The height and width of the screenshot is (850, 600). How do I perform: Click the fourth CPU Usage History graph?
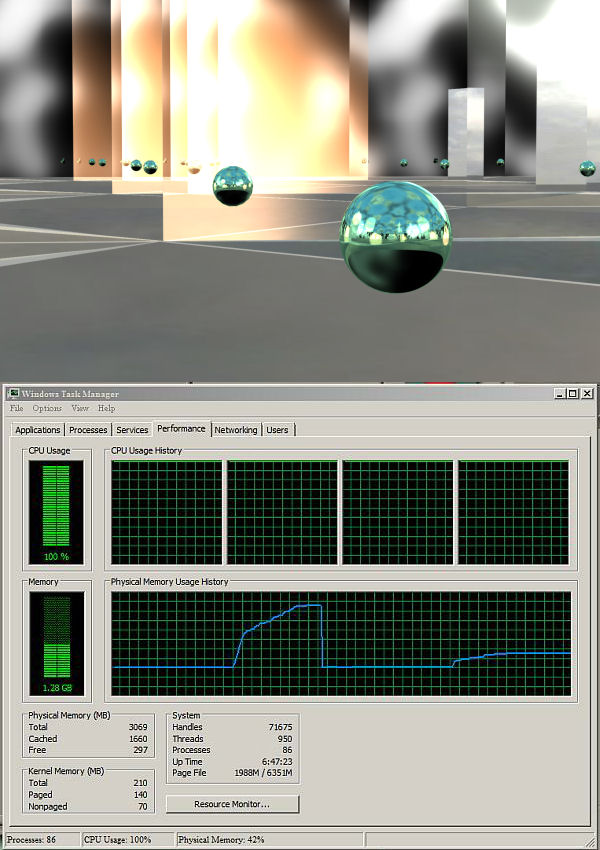pos(514,512)
